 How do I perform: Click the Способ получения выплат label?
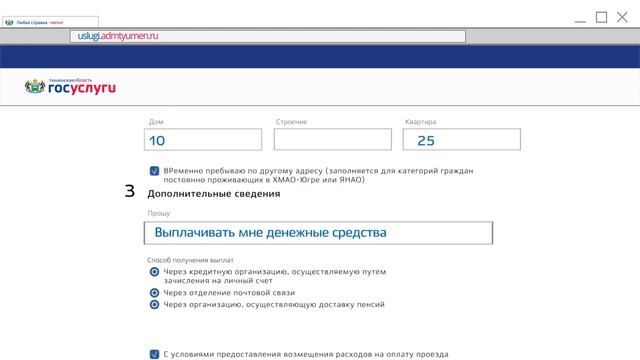(190, 260)
